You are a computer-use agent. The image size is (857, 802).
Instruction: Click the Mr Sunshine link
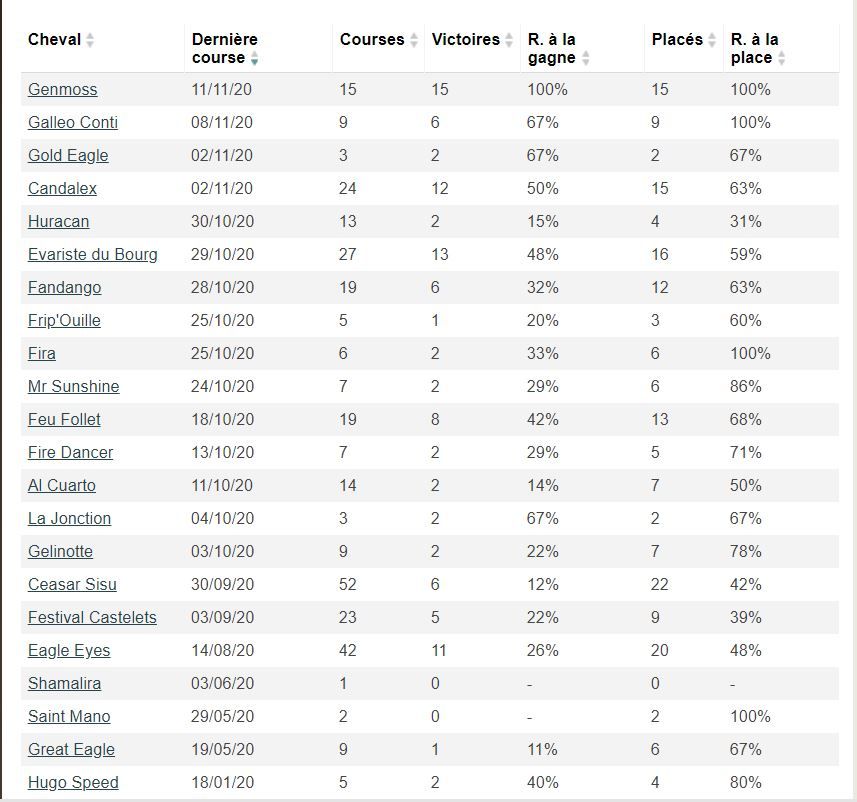[73, 386]
